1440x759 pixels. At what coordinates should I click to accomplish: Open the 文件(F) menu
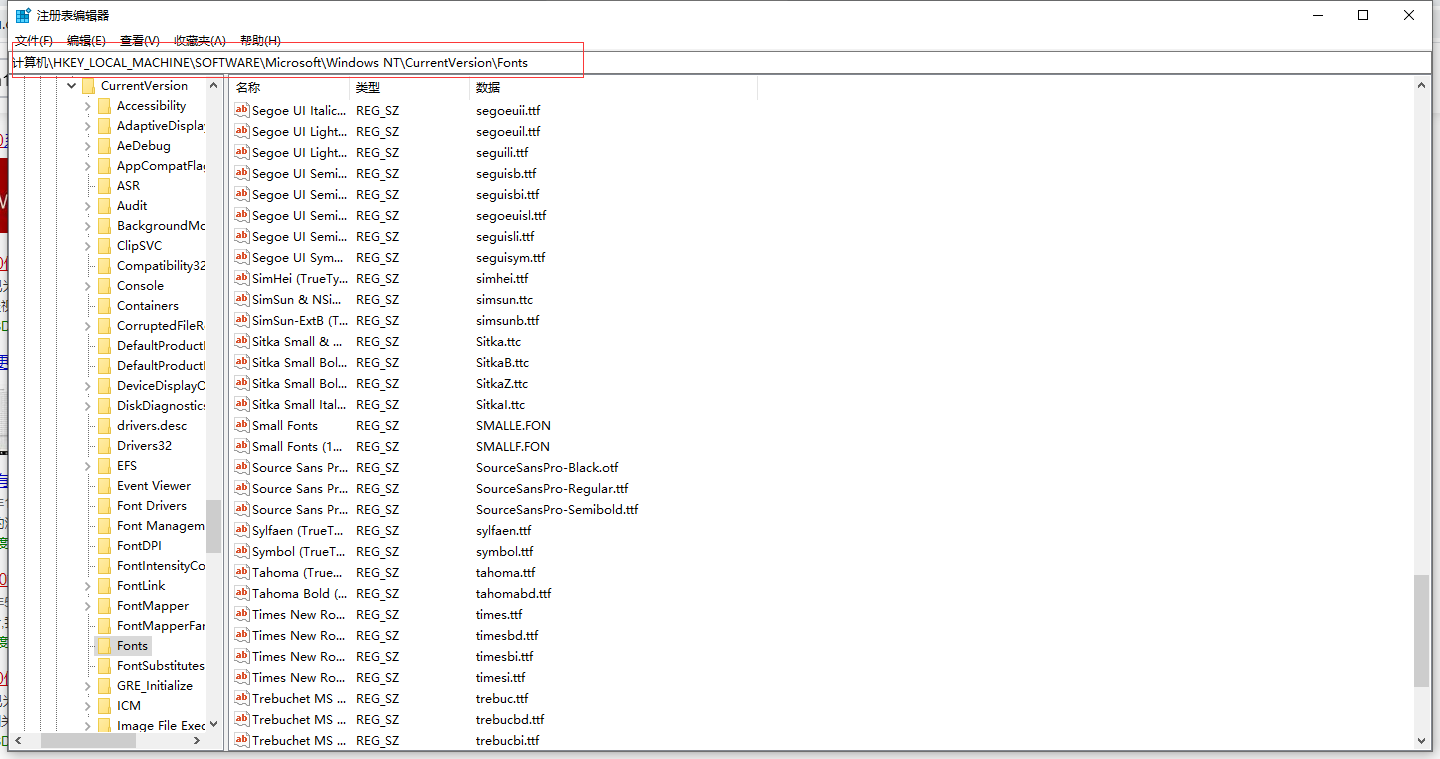(33, 41)
